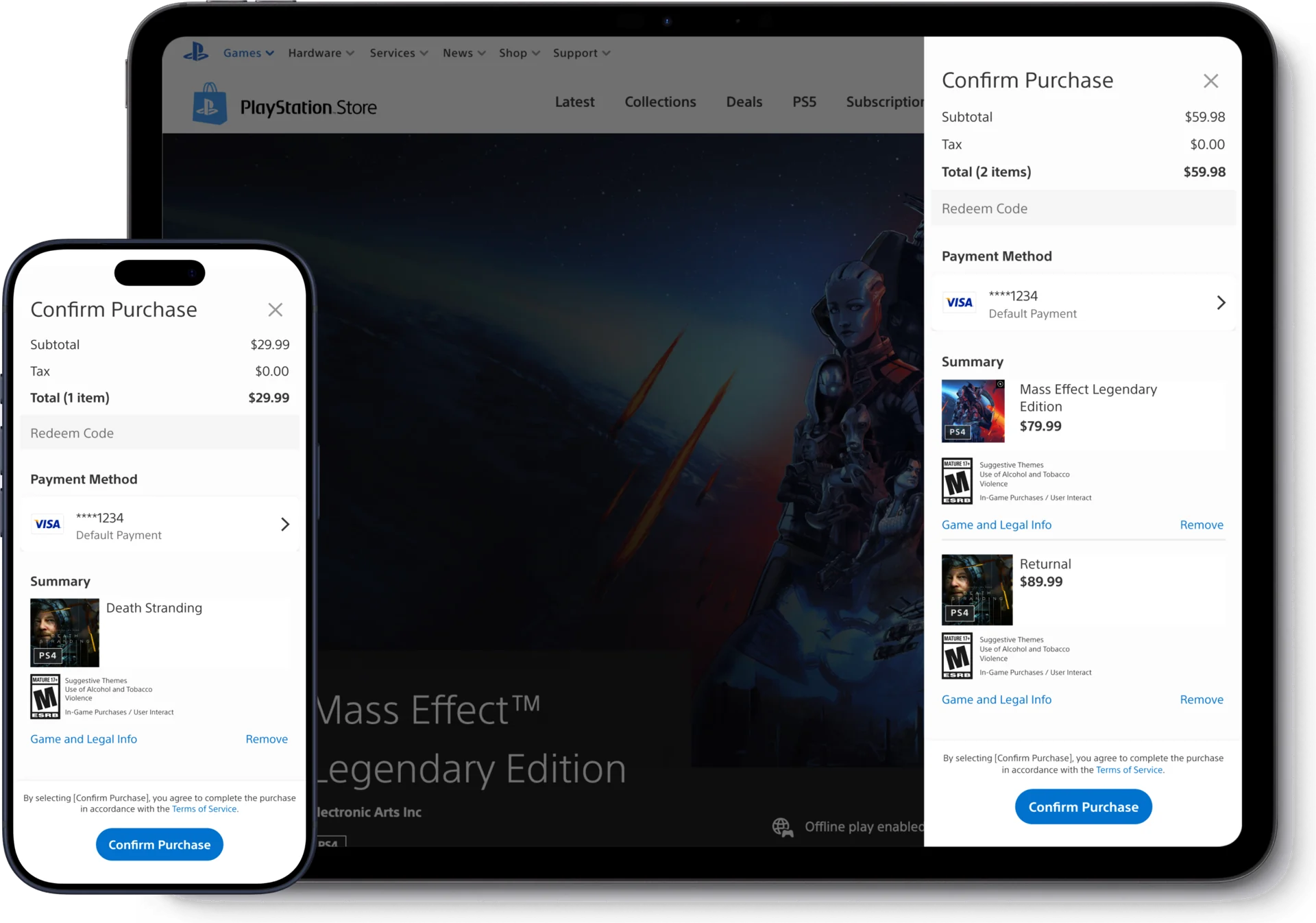This screenshot has height=923, width=1316.
Task: Remove Mass Effect Legendary Edition from cart
Action: tap(1201, 525)
